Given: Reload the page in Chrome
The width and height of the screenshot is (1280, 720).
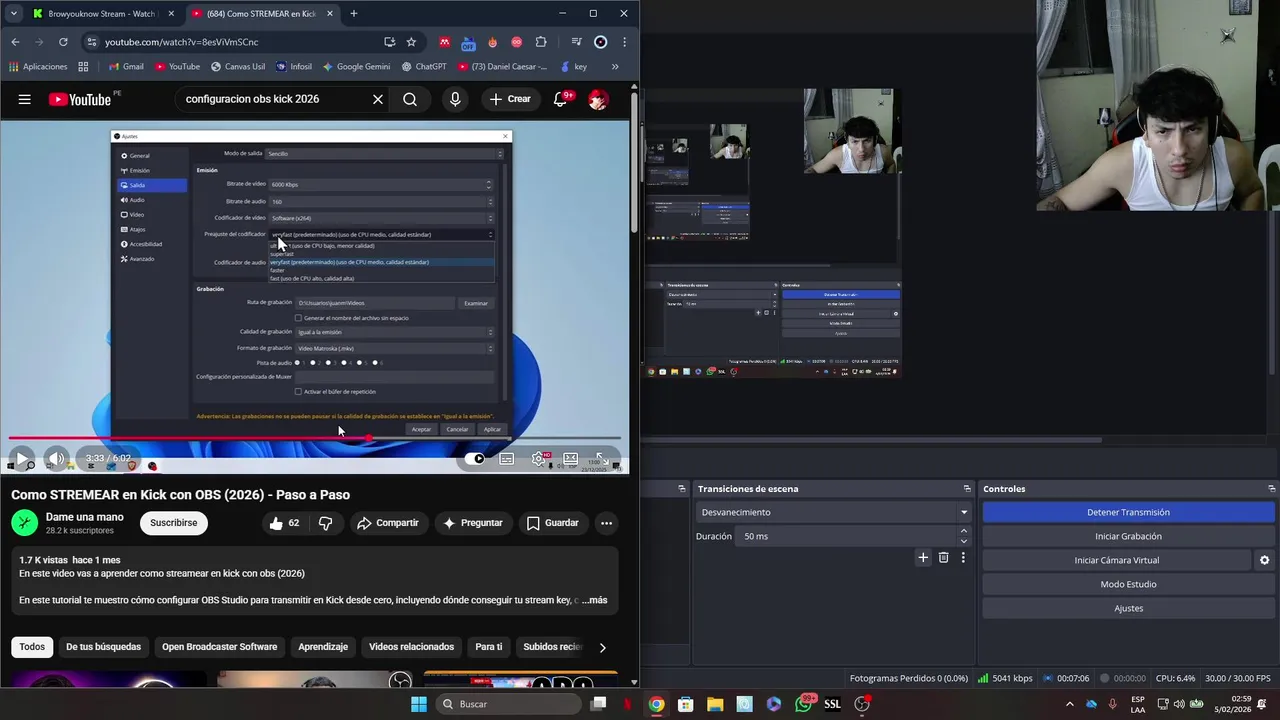Looking at the screenshot, I should pyautogui.click(x=63, y=42).
